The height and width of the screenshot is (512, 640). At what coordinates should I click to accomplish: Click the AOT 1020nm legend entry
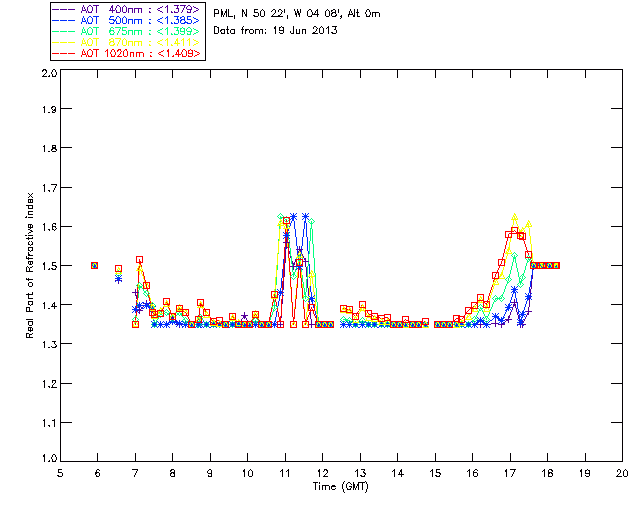(x=127, y=53)
